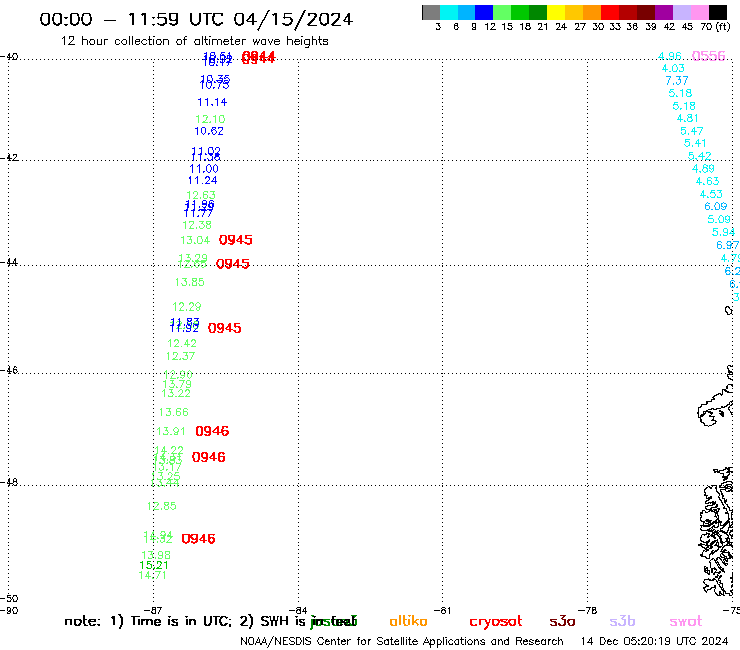This screenshot has width=740, height=650.
Task: Click the blue value 10.62
Action: coord(209,131)
